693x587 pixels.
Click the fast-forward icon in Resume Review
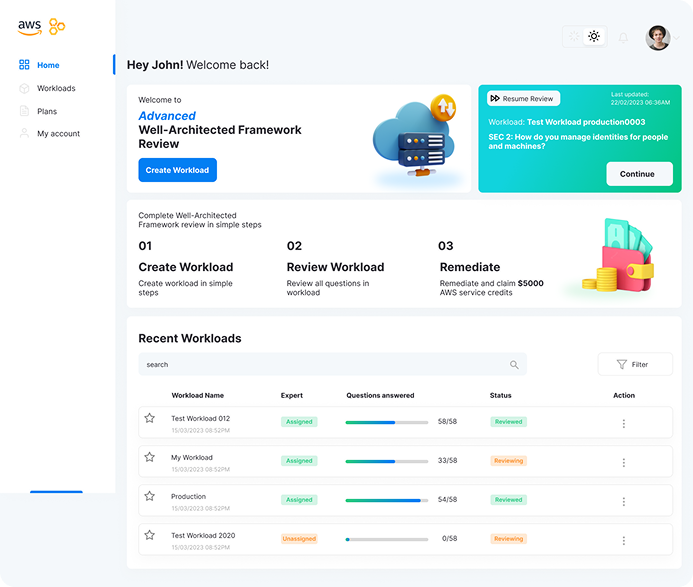point(495,98)
